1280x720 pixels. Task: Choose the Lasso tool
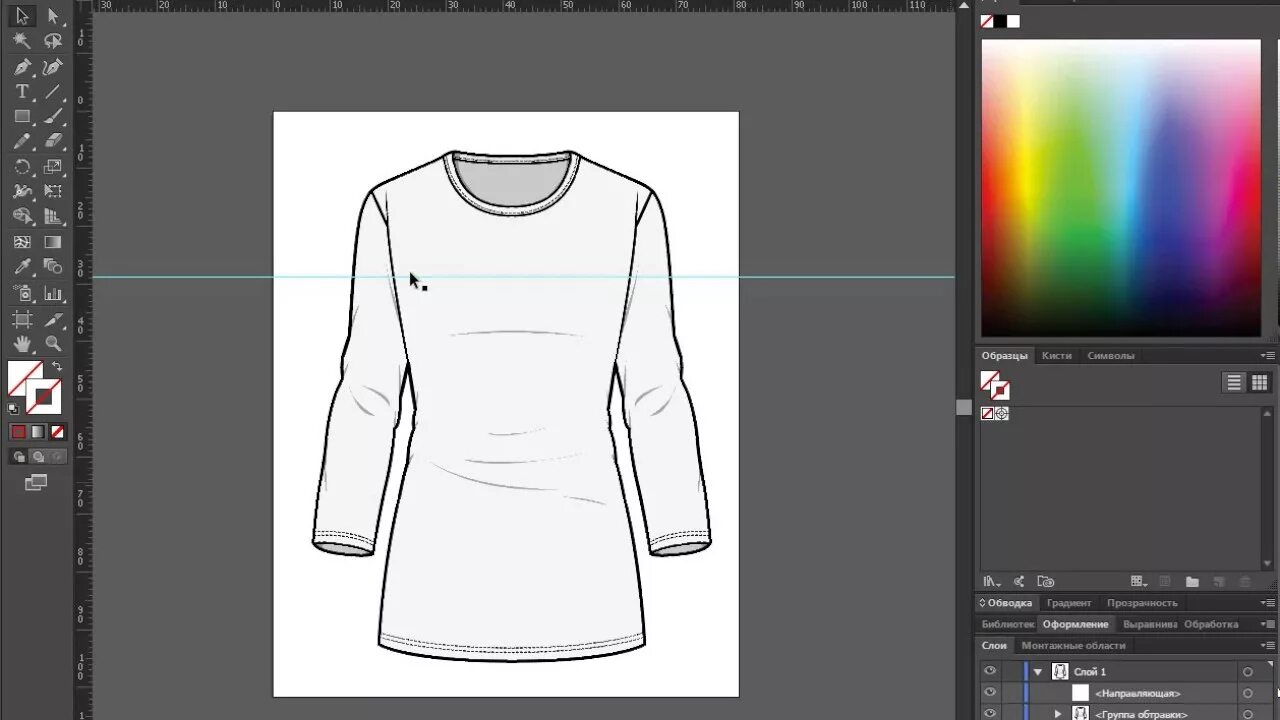click(x=53, y=41)
